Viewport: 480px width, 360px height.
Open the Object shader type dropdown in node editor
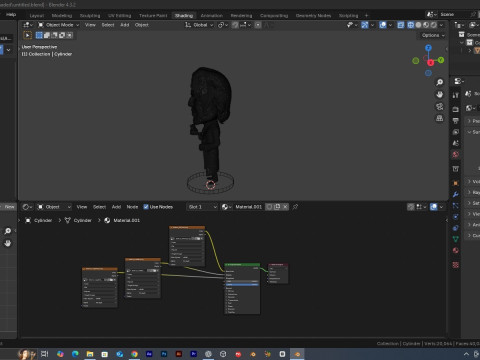click(54, 207)
